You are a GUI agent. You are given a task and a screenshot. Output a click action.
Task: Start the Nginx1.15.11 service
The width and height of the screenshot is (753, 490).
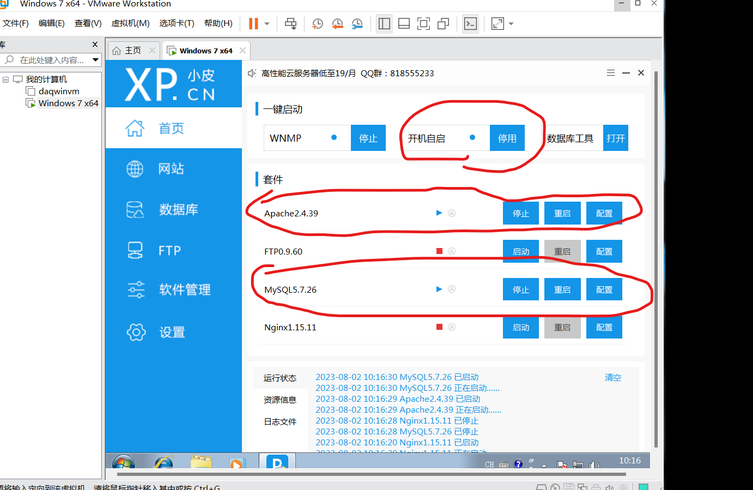(x=521, y=328)
